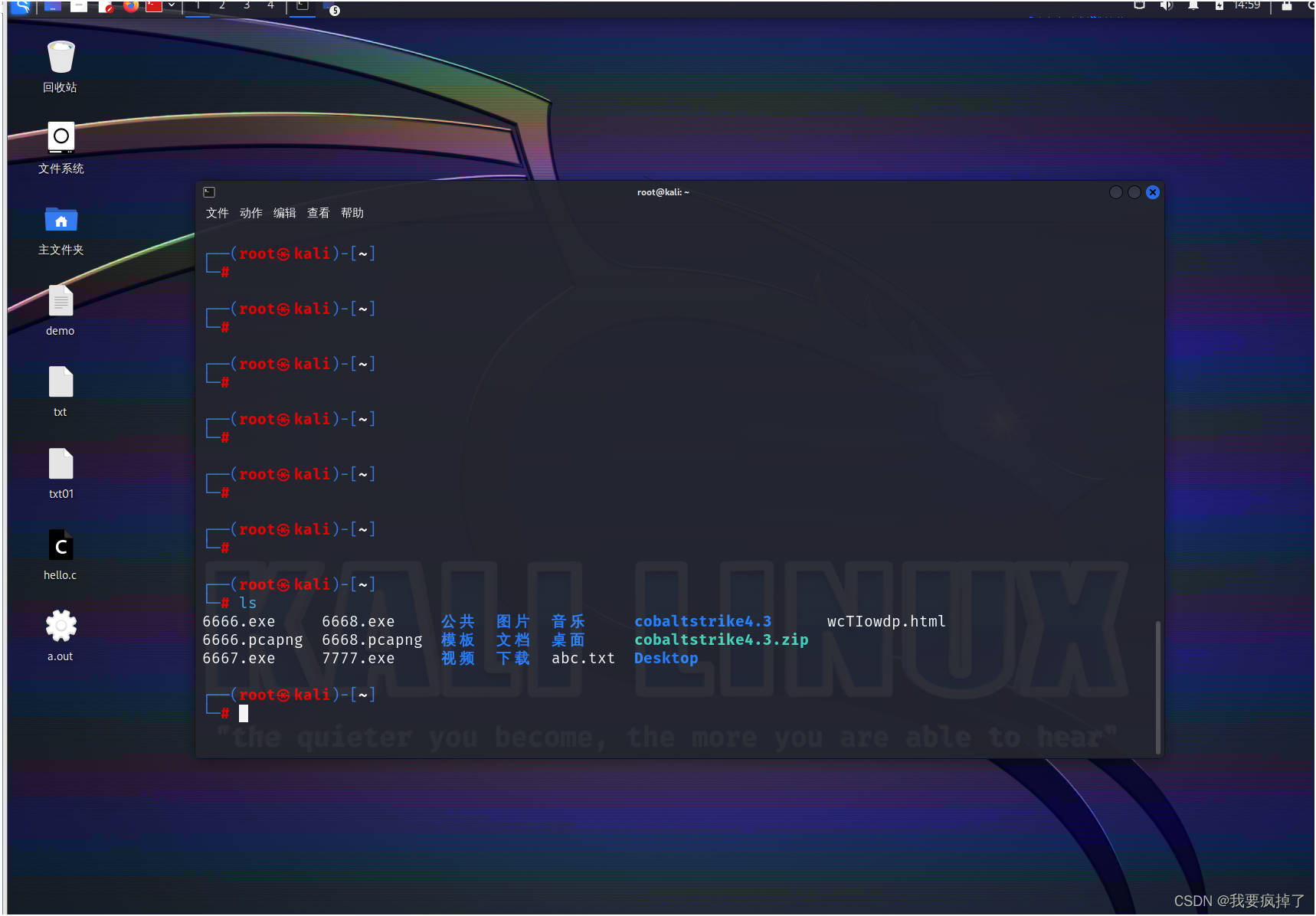Select the 文件系统 desktop icon
The width and height of the screenshot is (1316, 916).
click(x=61, y=149)
